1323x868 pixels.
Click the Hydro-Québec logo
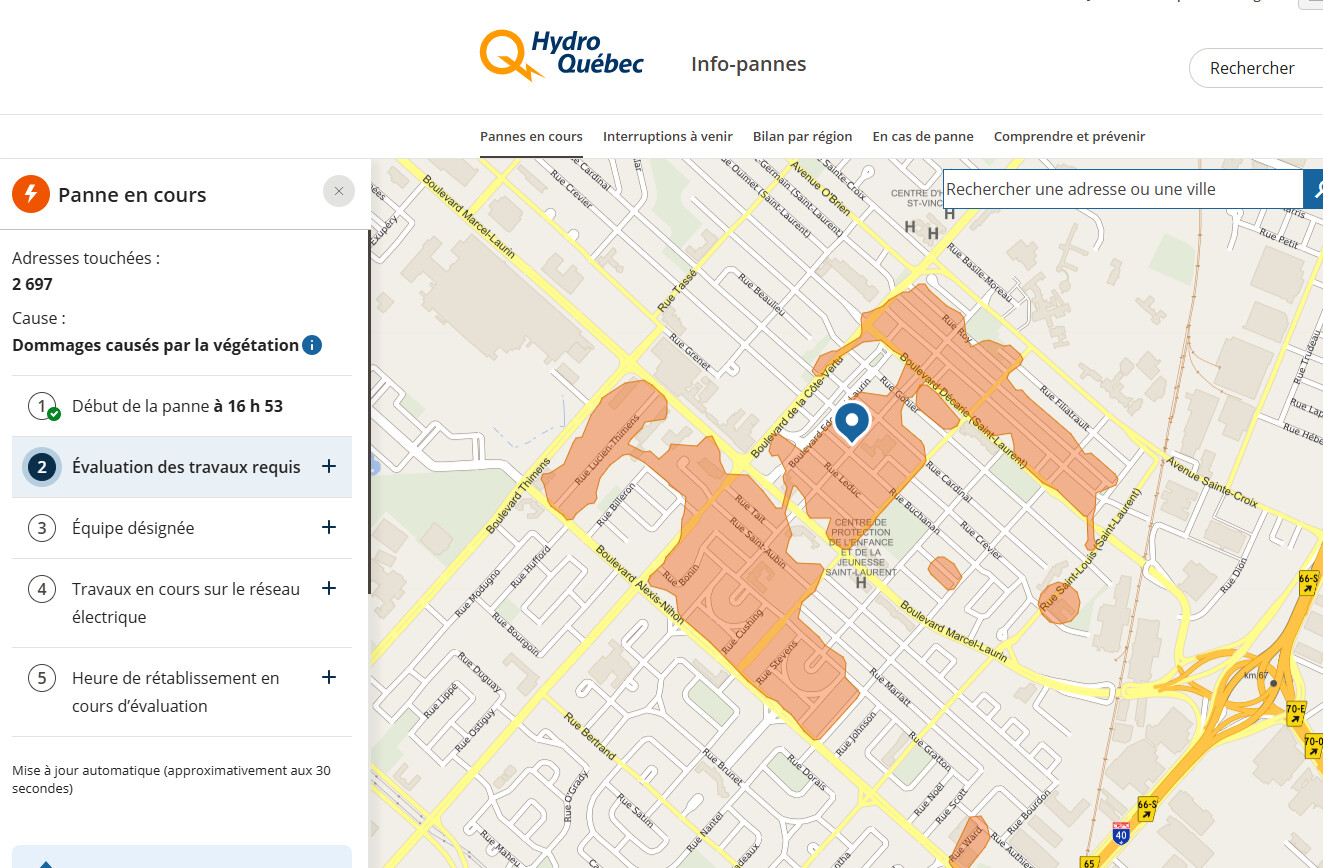tap(561, 55)
